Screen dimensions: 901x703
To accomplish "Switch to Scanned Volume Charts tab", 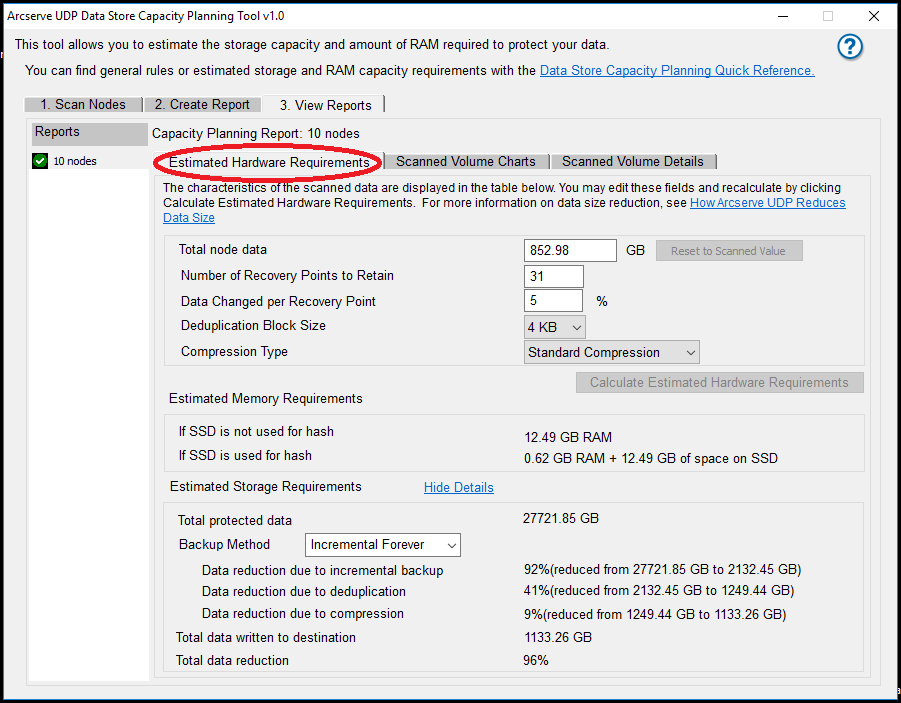I will coord(465,162).
